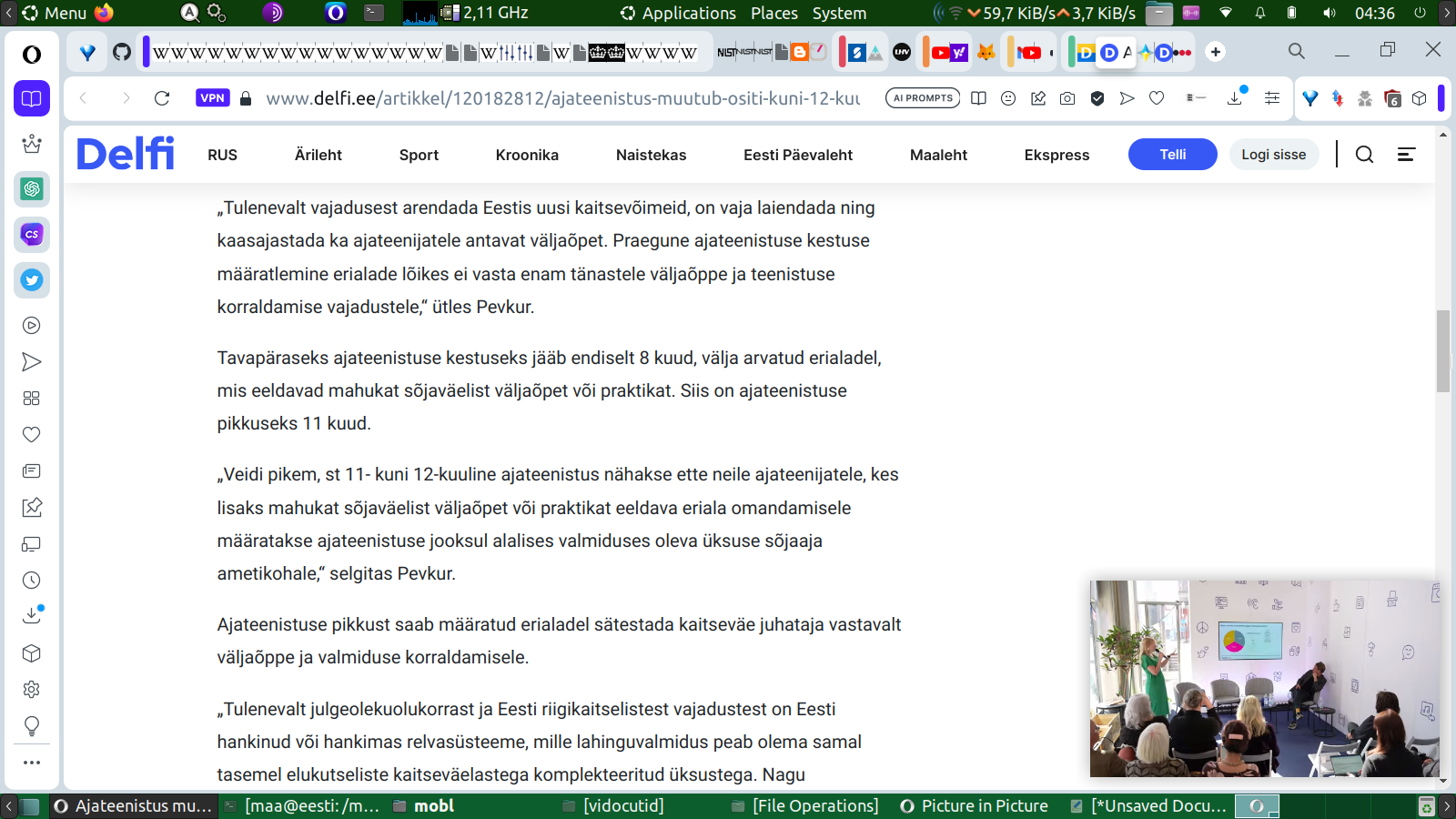This screenshot has height=819, width=1456.
Task: Open Settings gear in the sidebar
Action: pyautogui.click(x=32, y=690)
